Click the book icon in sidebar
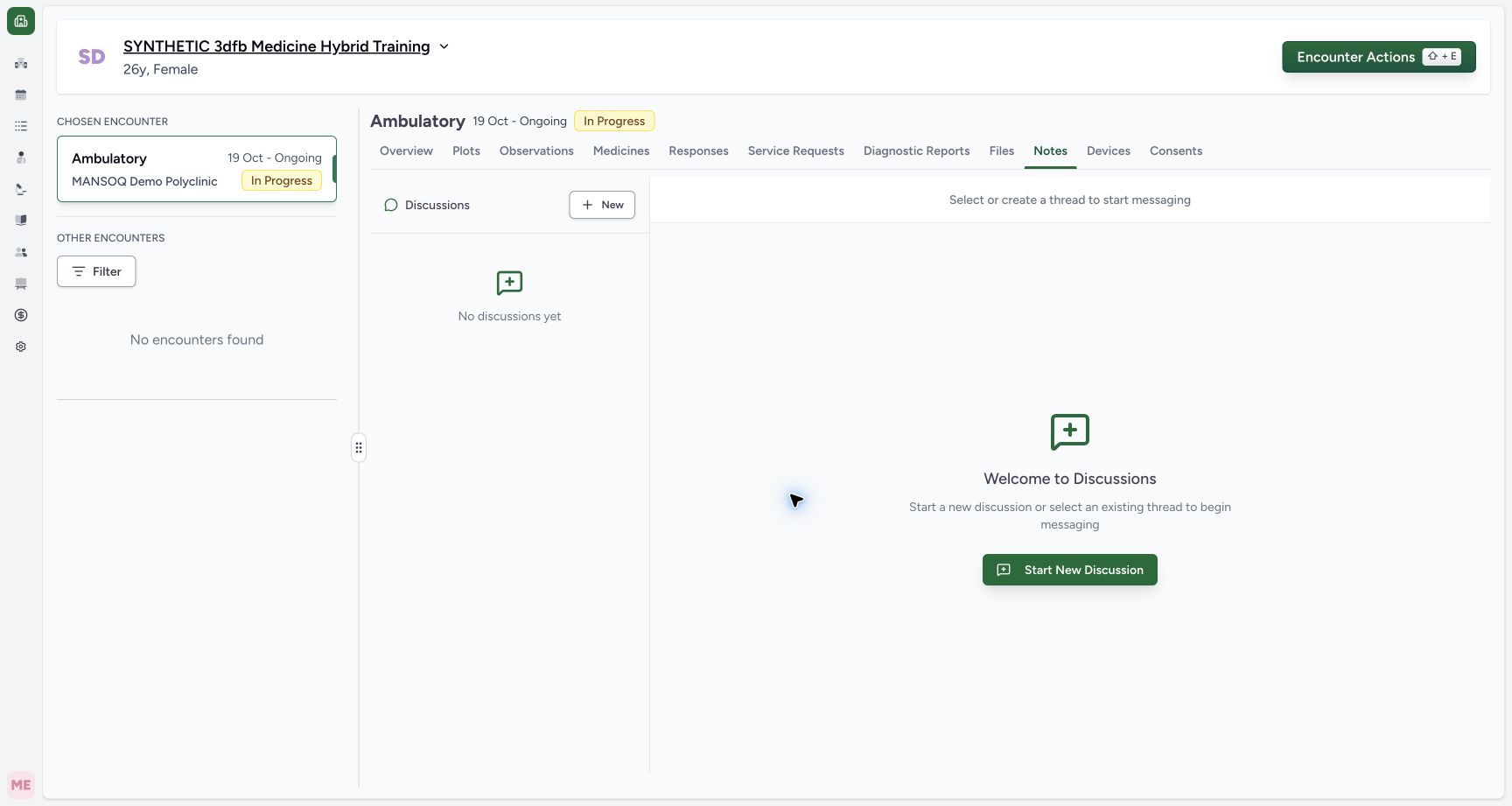 [21, 221]
